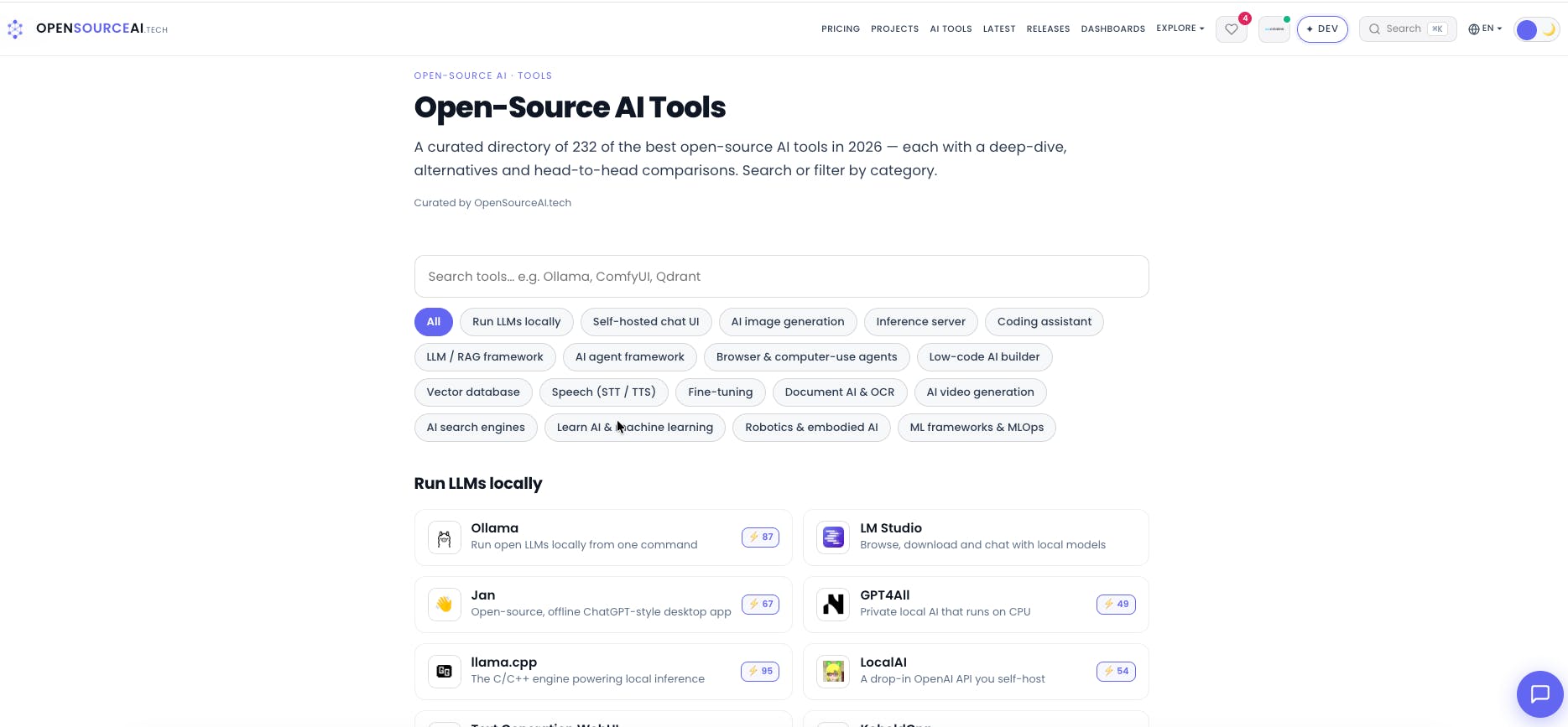
Task: Click the Jan waving hand icon
Action: [x=445, y=605]
